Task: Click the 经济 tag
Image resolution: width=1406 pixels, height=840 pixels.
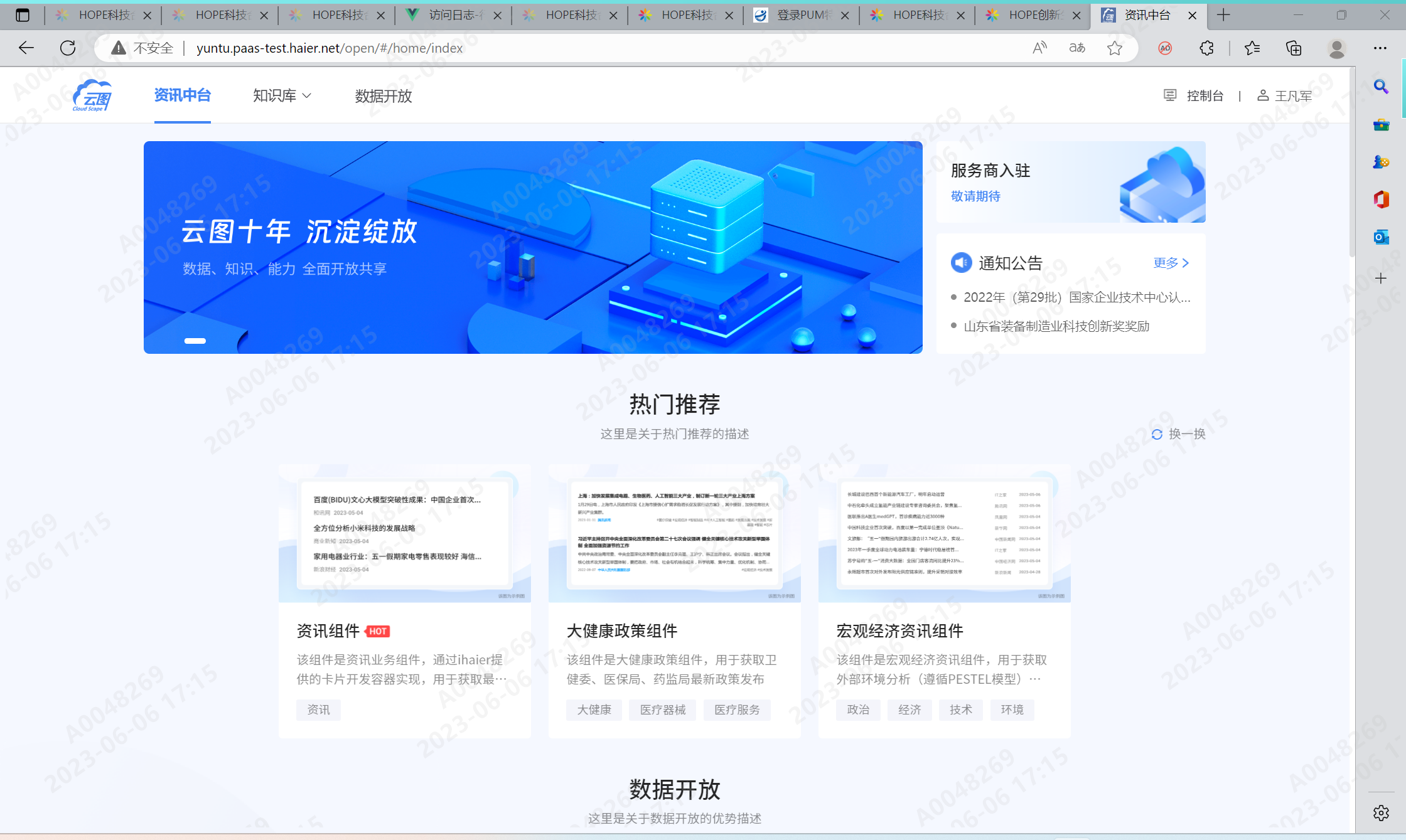Action: click(910, 710)
